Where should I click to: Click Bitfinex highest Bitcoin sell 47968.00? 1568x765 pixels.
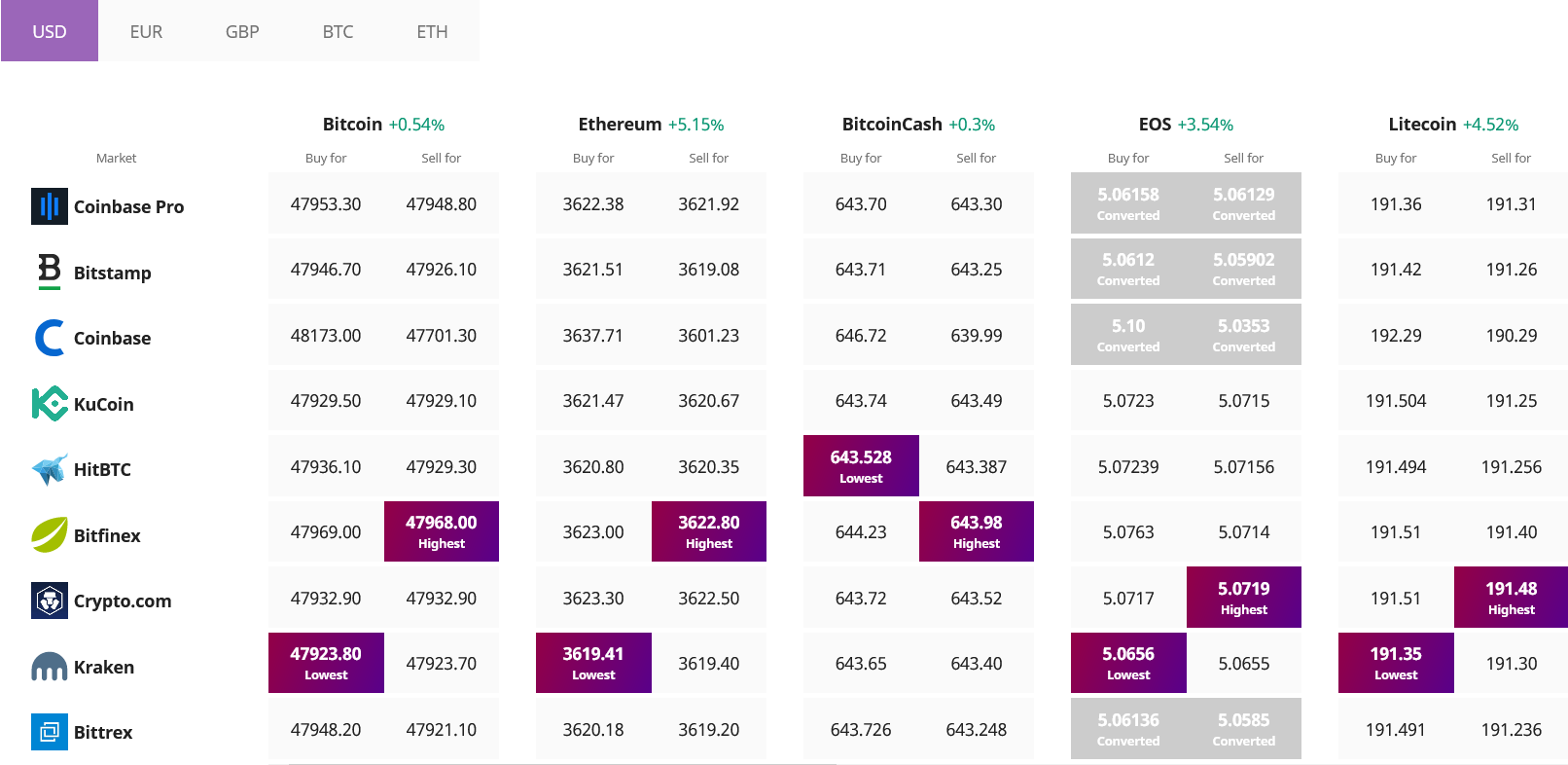[442, 531]
